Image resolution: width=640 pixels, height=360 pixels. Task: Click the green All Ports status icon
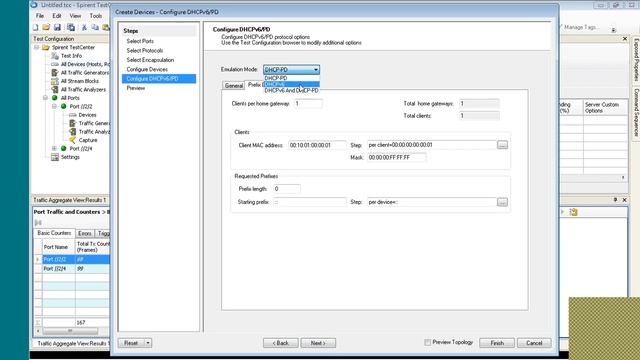55,98
